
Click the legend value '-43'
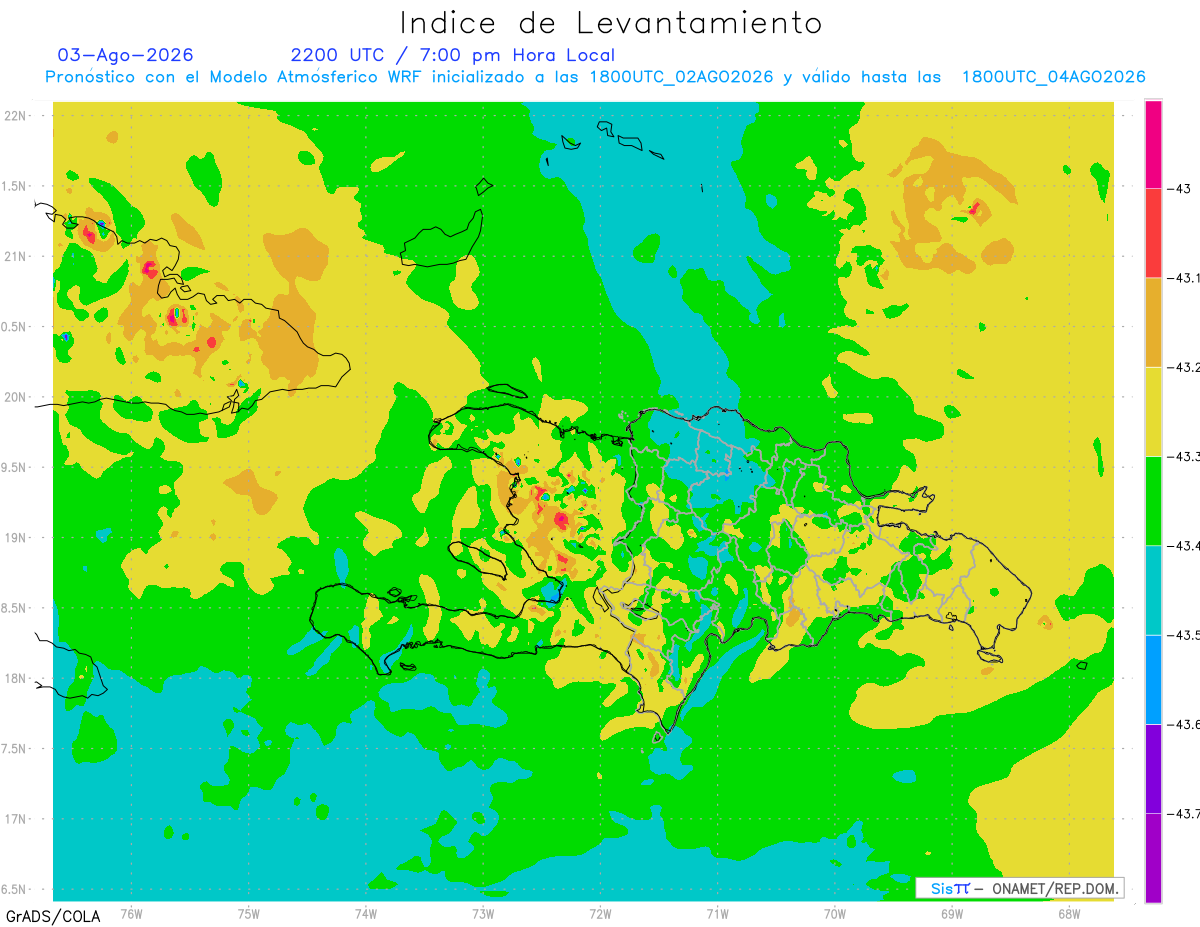pos(1182,188)
